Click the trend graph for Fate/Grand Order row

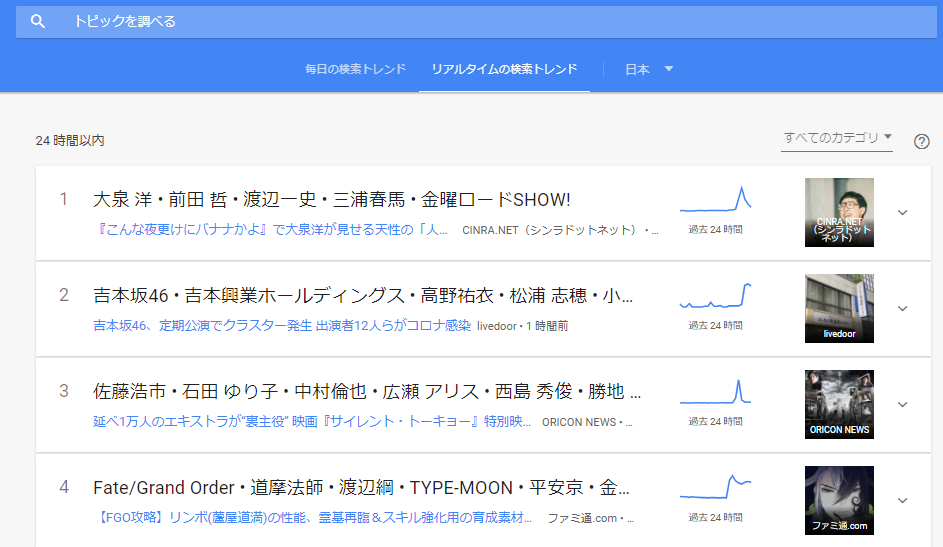pos(715,487)
